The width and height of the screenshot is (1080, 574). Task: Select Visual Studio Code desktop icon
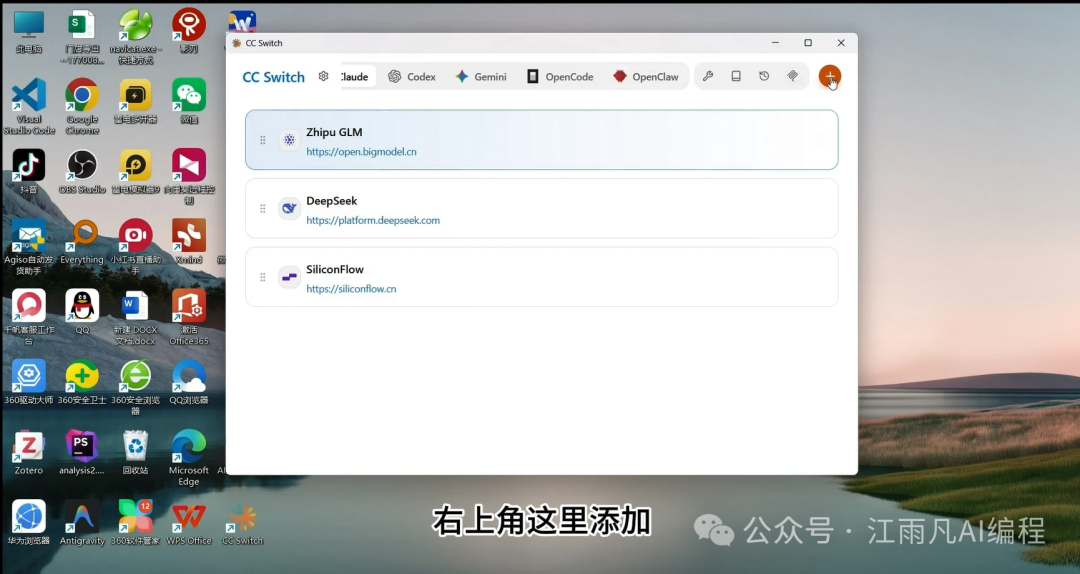pyautogui.click(x=29, y=106)
